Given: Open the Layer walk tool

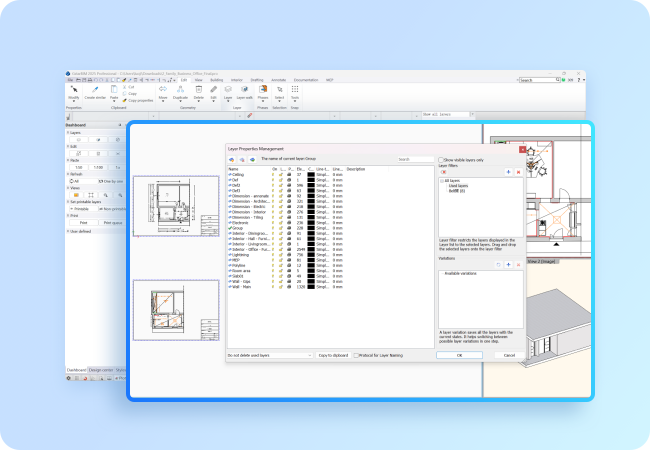Looking at the screenshot, I should point(243,89).
